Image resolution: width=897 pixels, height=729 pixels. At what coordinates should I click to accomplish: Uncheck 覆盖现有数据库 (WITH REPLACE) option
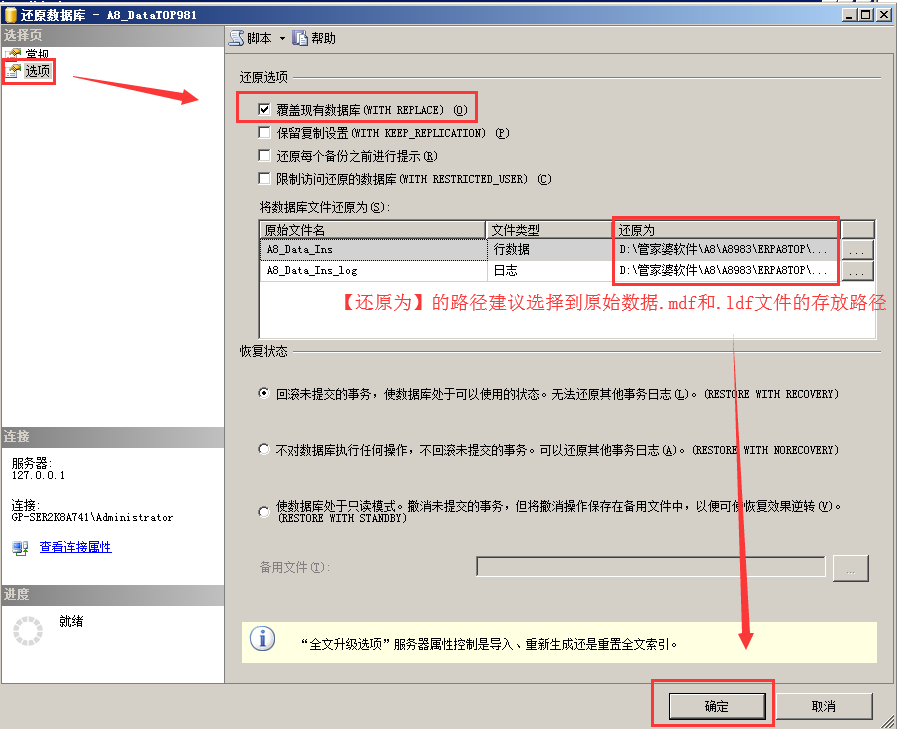265,108
